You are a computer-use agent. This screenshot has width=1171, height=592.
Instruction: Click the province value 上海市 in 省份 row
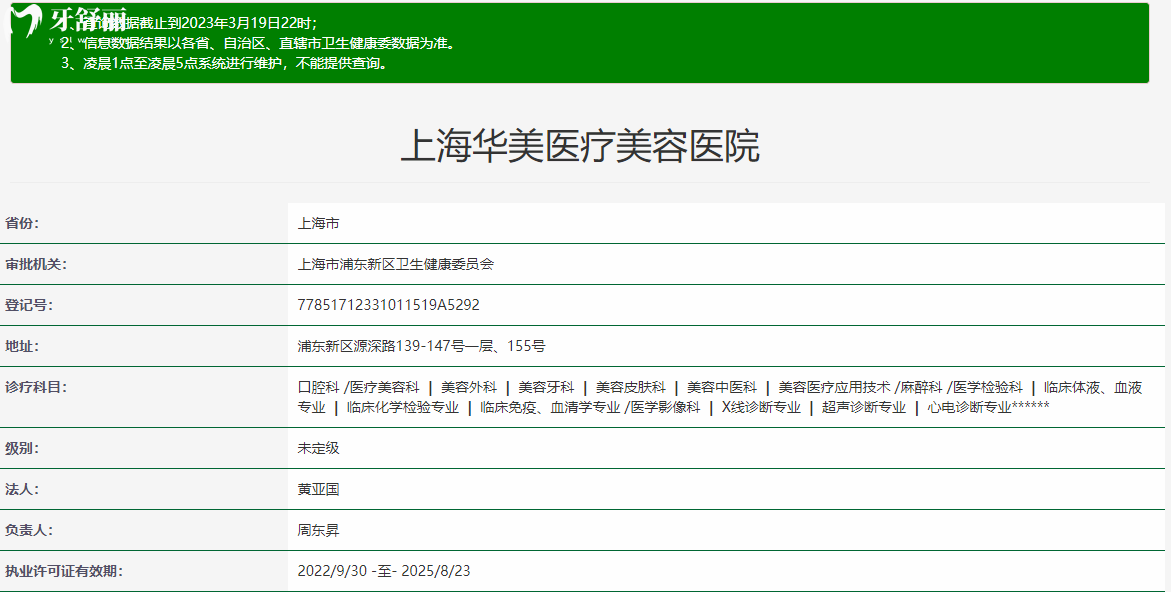318,223
